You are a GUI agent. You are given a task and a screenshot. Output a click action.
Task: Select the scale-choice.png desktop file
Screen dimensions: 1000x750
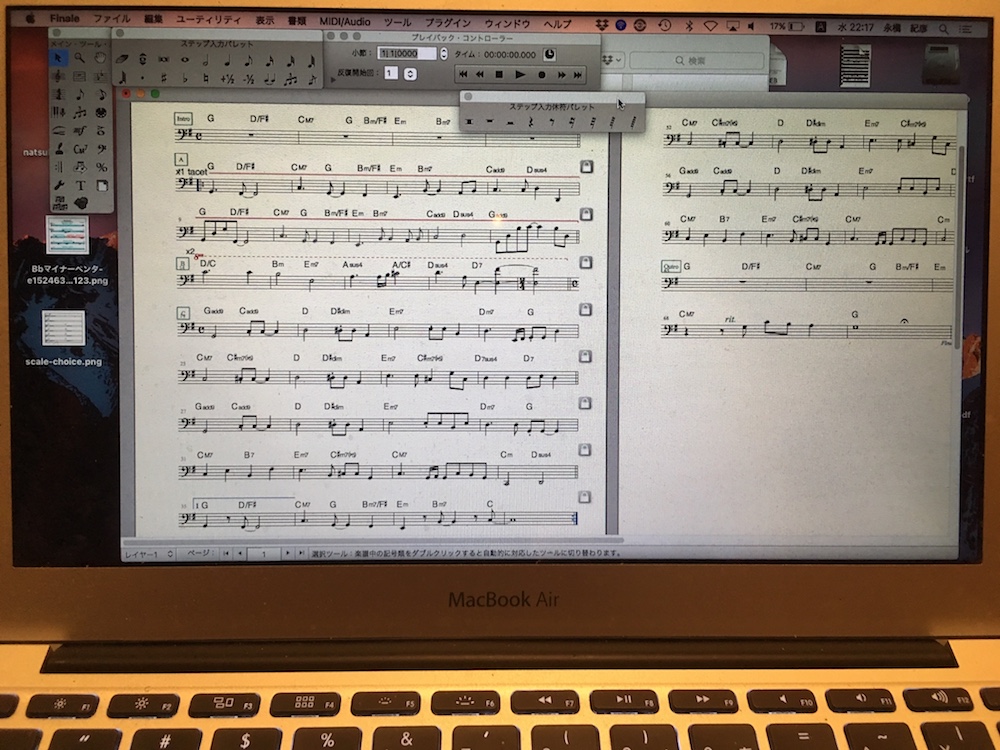[x=63, y=337]
